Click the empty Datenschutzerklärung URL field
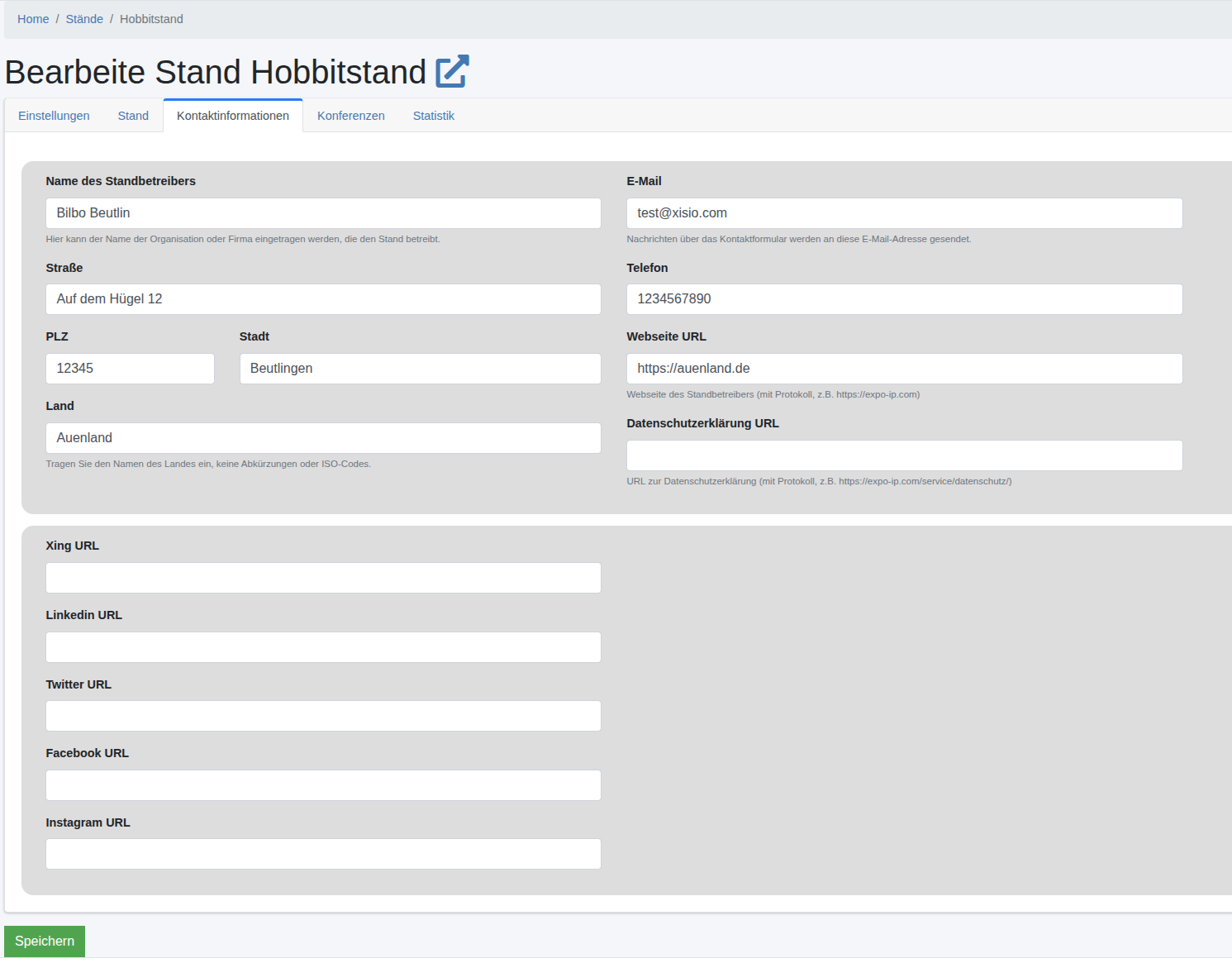The image size is (1232, 963). click(x=904, y=455)
